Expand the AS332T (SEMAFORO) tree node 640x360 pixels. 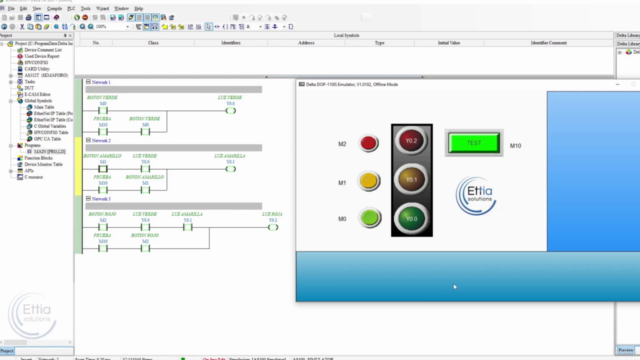pos(11,76)
